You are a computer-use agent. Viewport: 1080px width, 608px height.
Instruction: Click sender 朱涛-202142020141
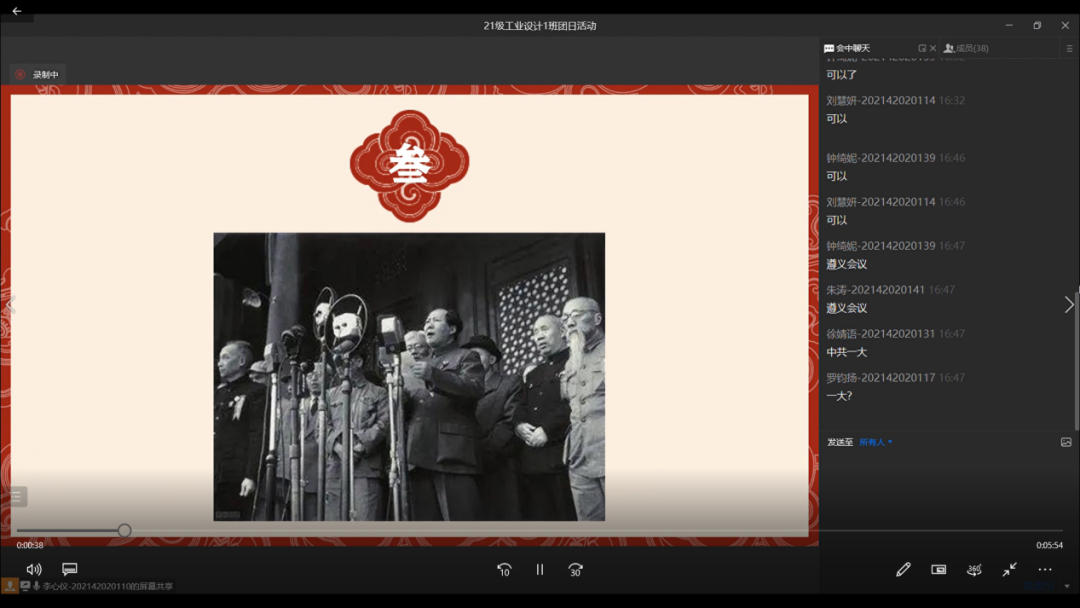pos(875,290)
